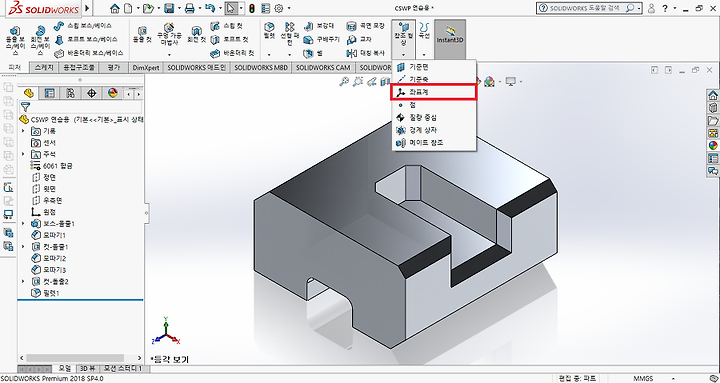Image resolution: width=720 pixels, height=383 pixels.
Task: Click 바운더리 컷 (Boundary Cut) tool
Action: tap(232, 53)
